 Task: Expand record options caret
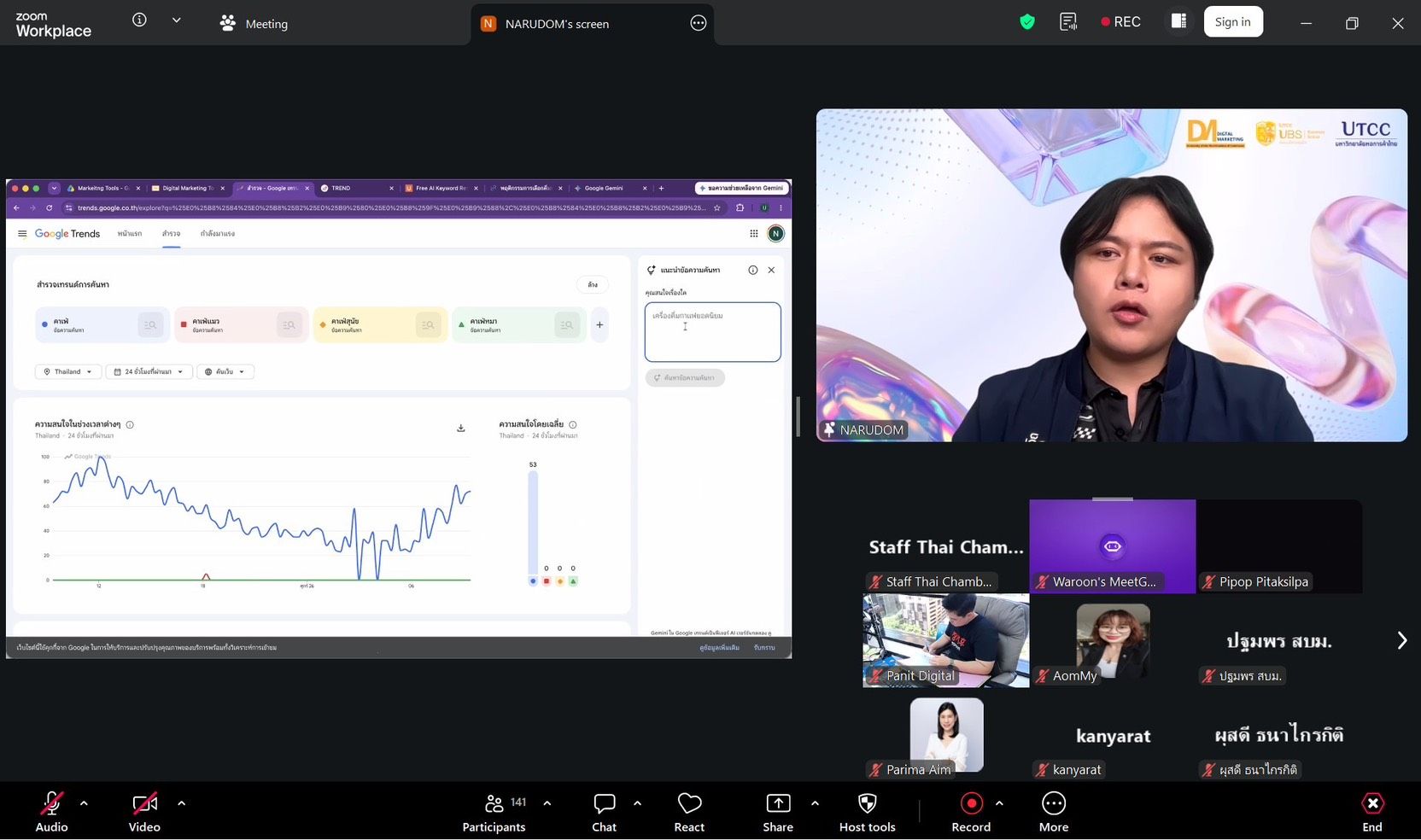[999, 803]
